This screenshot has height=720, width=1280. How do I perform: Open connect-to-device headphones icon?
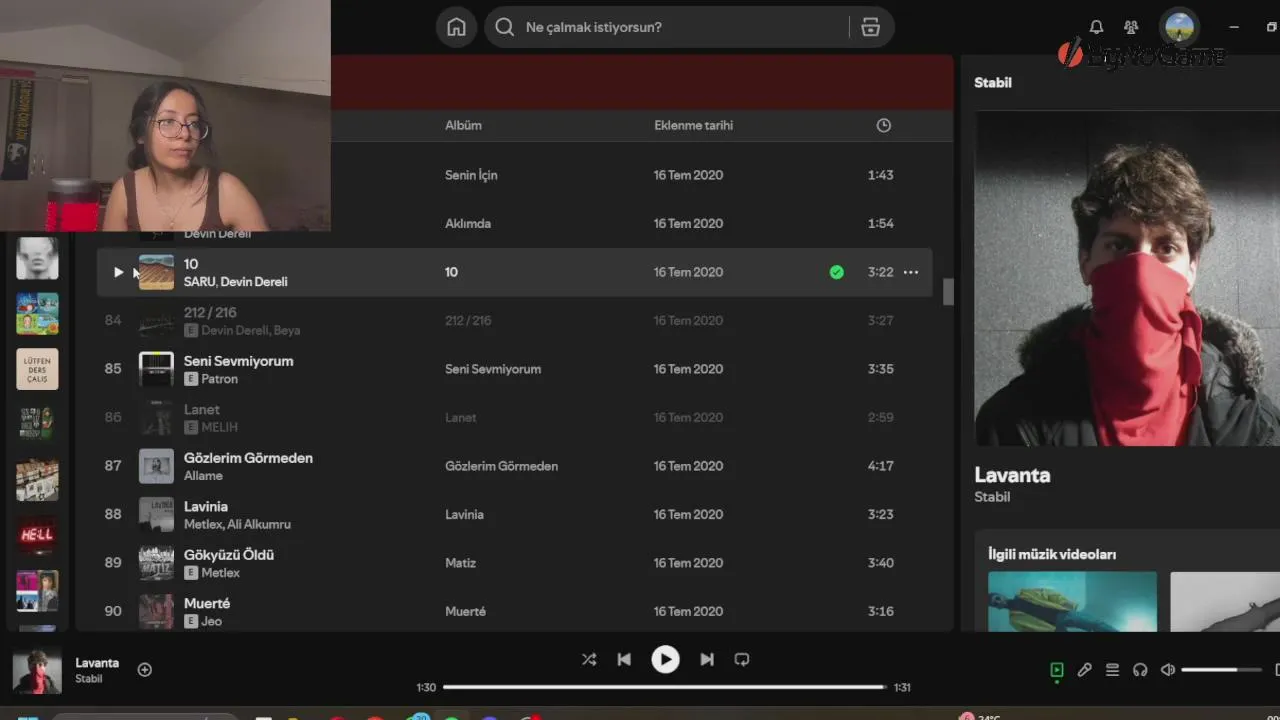tap(1140, 670)
